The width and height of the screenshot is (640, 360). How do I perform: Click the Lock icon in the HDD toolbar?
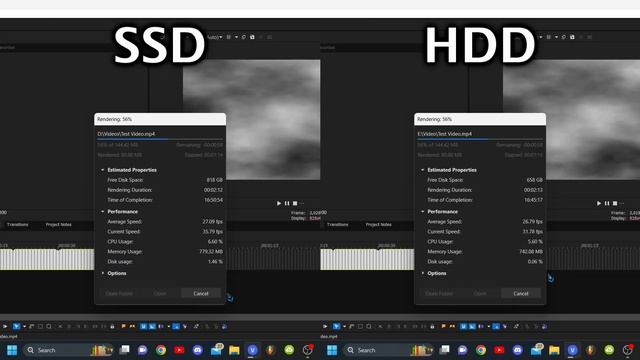(432, 326)
